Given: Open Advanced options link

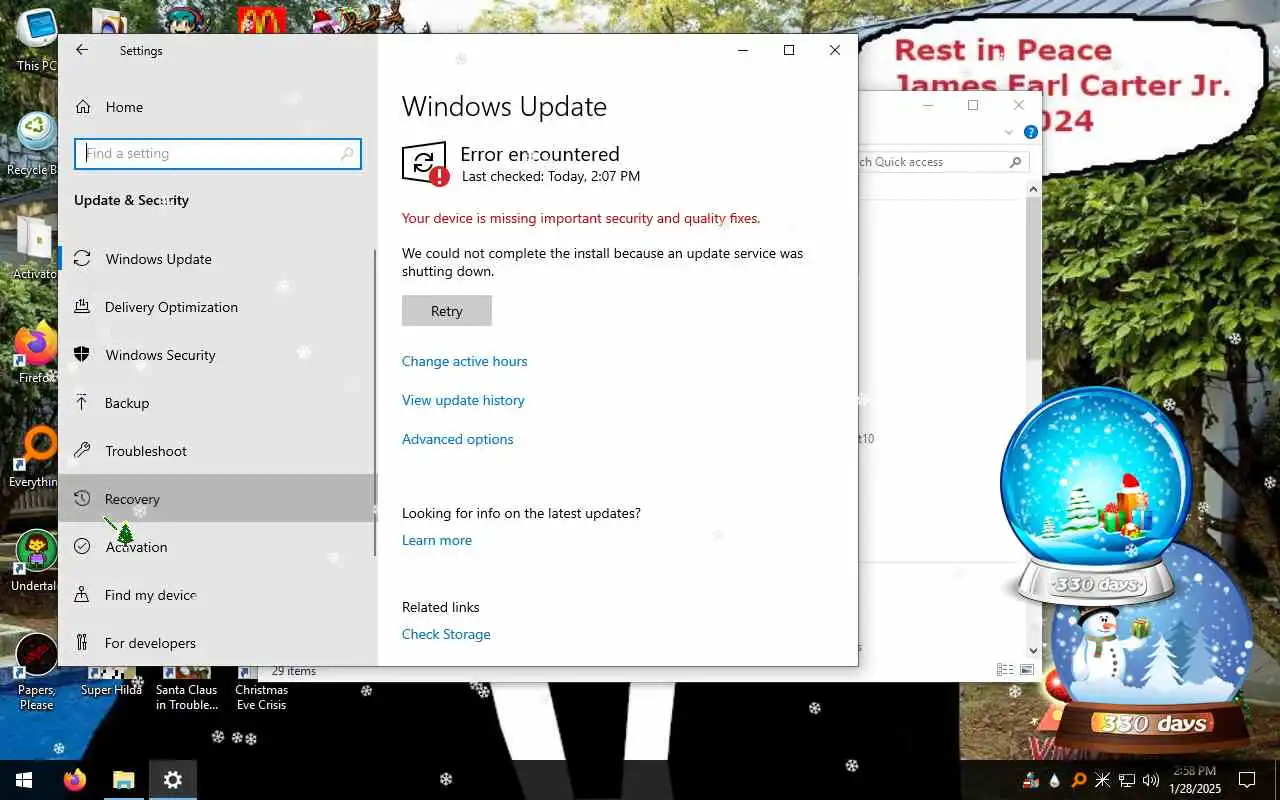Looking at the screenshot, I should (457, 439).
